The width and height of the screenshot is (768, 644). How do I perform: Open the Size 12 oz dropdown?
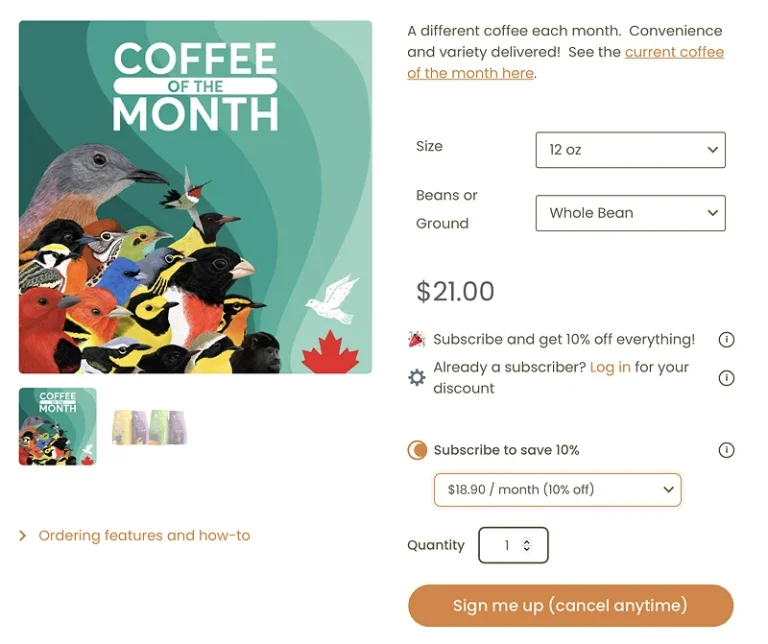pyautogui.click(x=630, y=150)
